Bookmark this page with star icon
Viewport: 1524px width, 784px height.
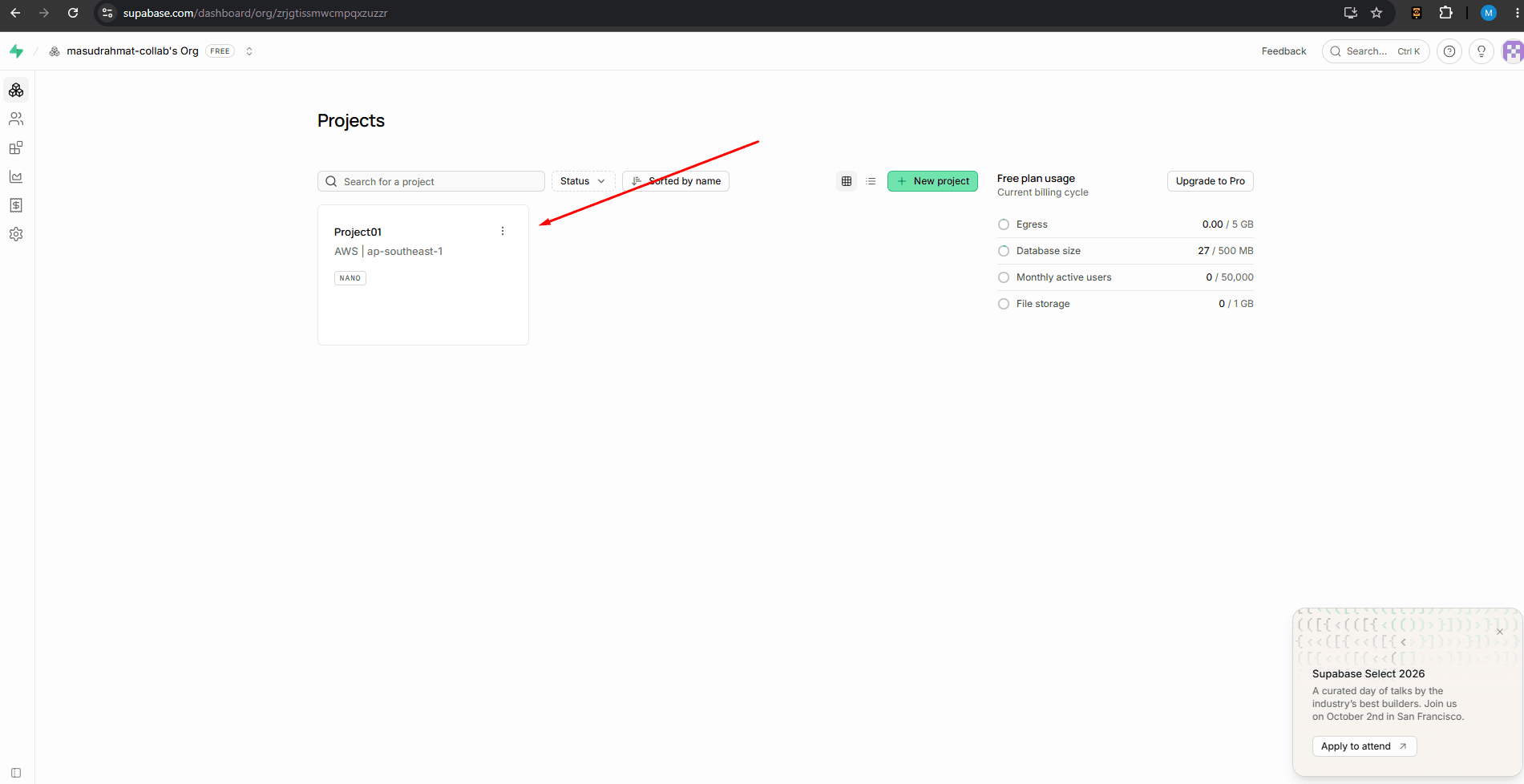tap(1376, 13)
